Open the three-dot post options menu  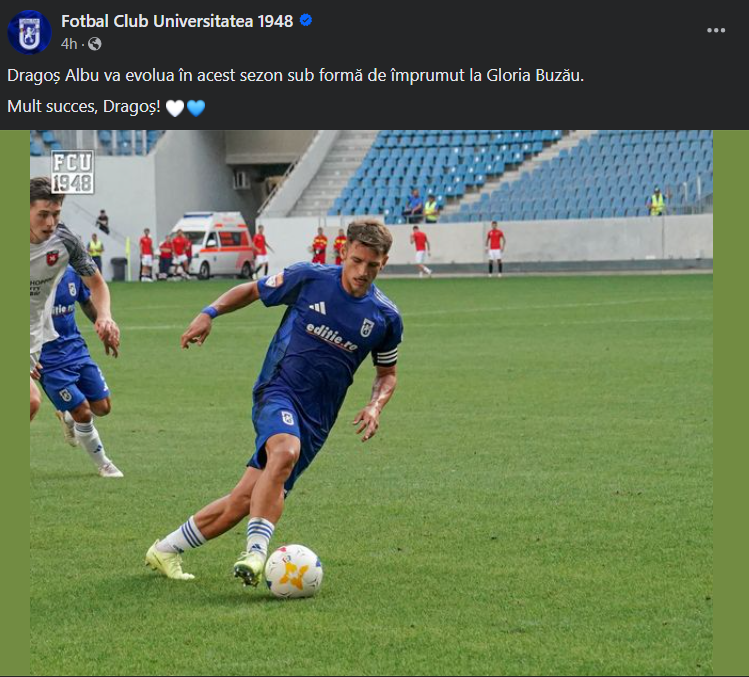716,31
